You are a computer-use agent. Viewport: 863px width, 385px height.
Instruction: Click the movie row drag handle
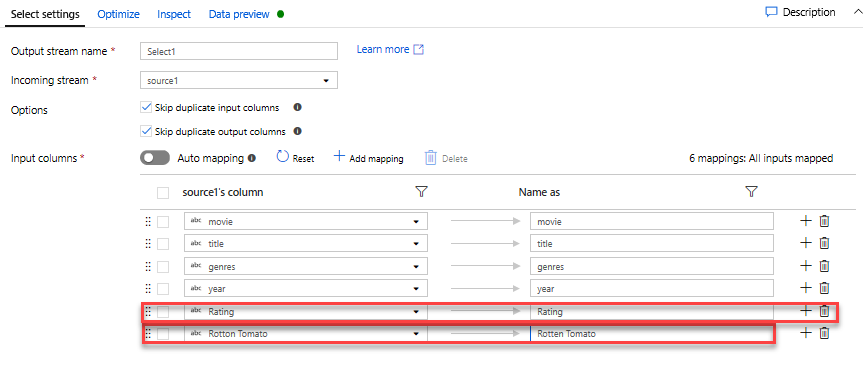click(148, 222)
